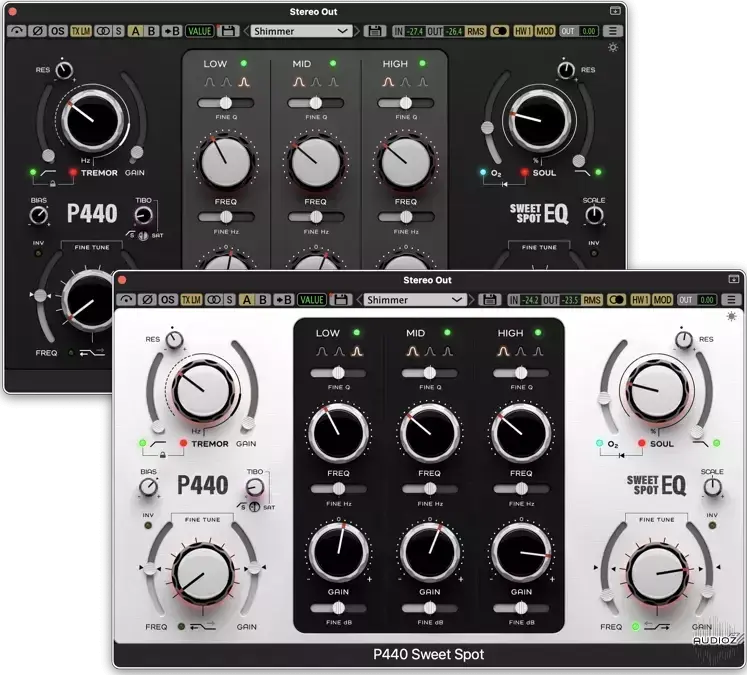
Task: Toggle SOUL red LED in front window
Action: [641, 443]
